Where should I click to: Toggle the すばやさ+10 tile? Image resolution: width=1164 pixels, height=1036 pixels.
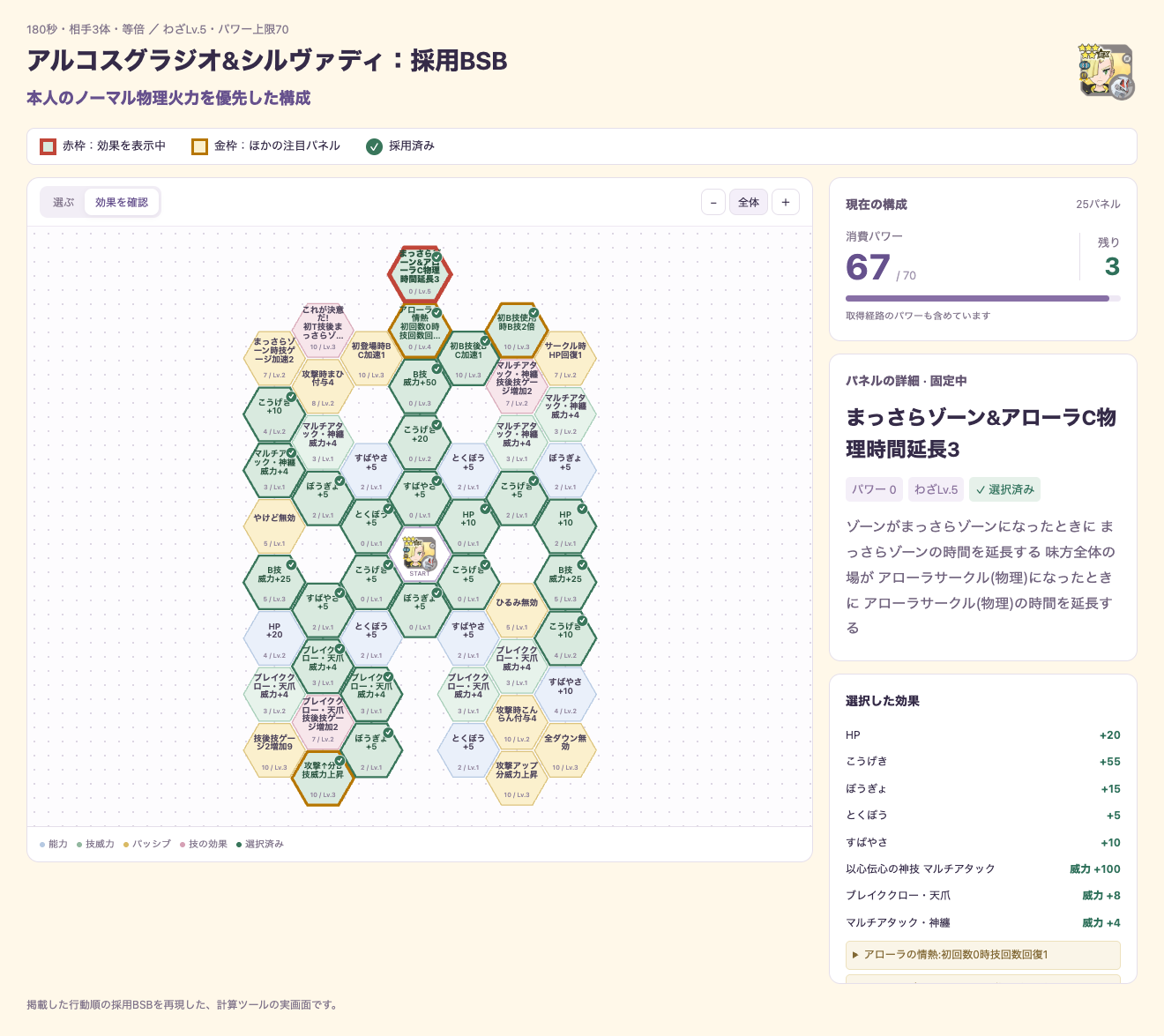click(565, 695)
